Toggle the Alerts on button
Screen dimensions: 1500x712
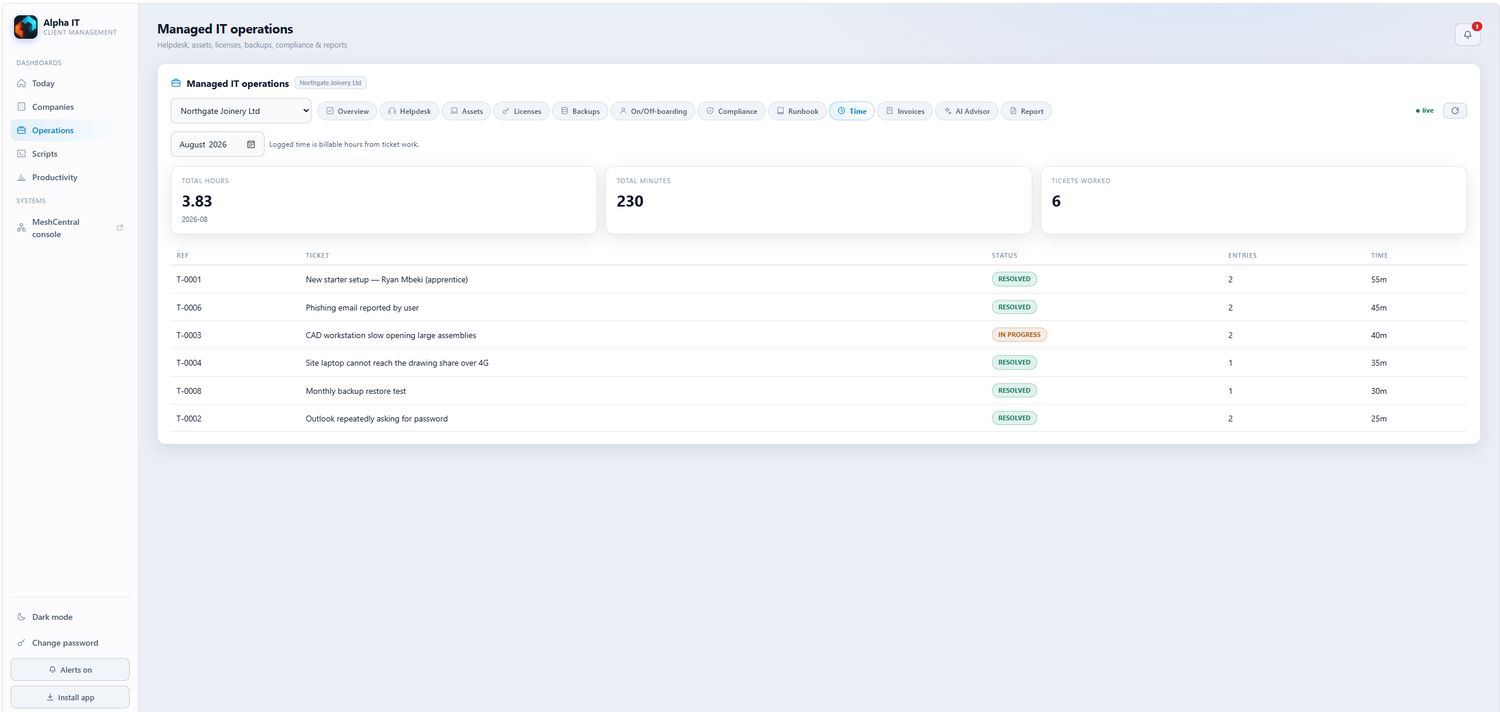click(x=70, y=670)
